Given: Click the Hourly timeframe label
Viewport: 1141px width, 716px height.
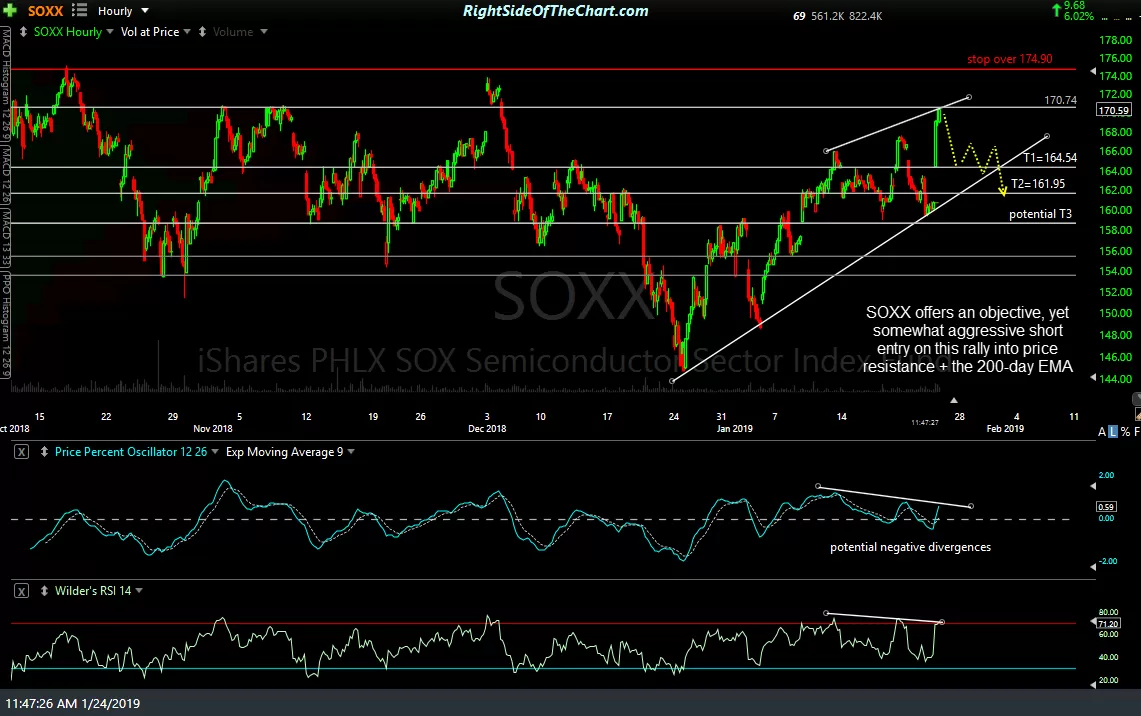Looking at the screenshot, I should click(x=115, y=11).
